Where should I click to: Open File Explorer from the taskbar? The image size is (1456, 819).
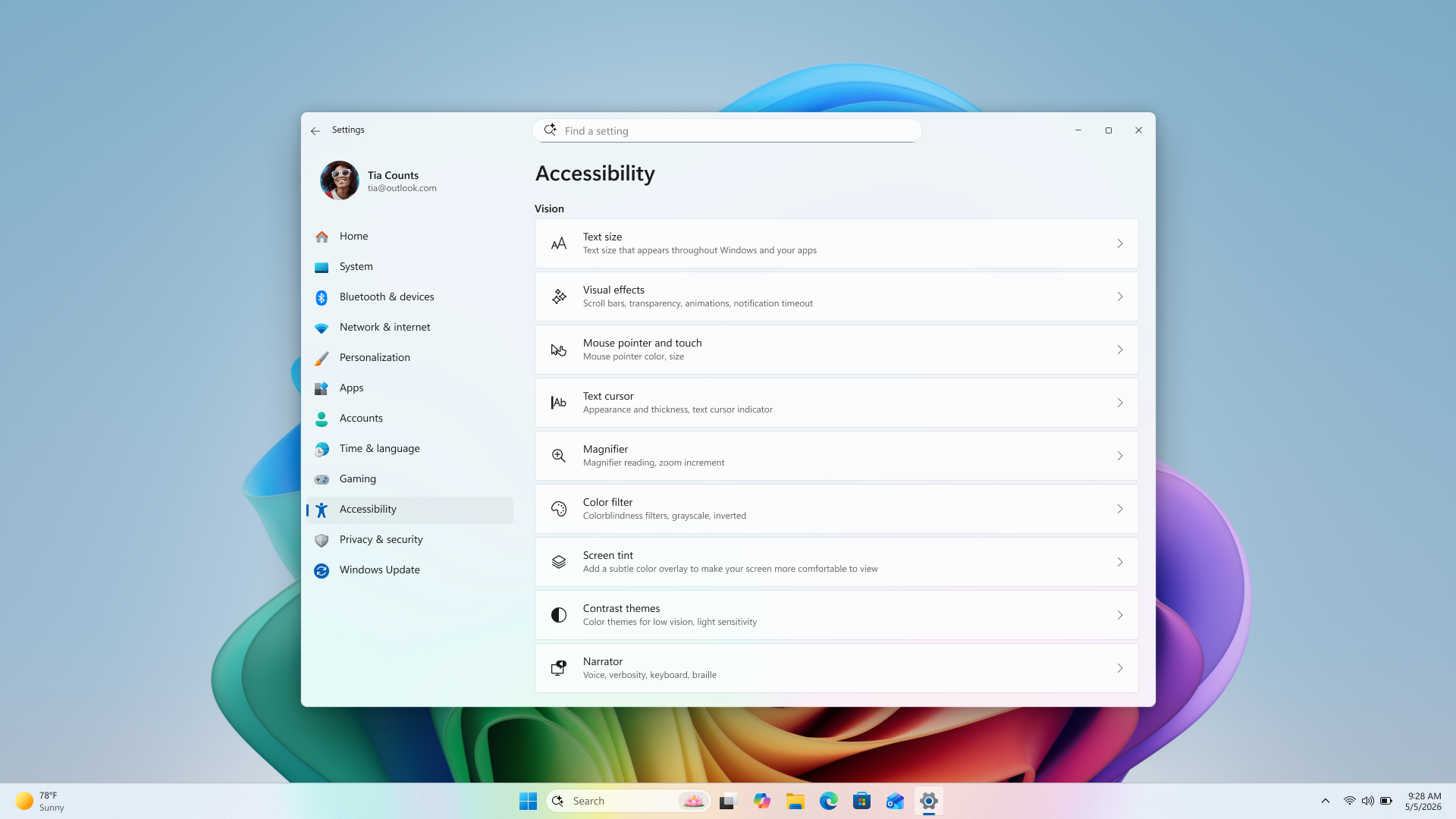tap(795, 801)
